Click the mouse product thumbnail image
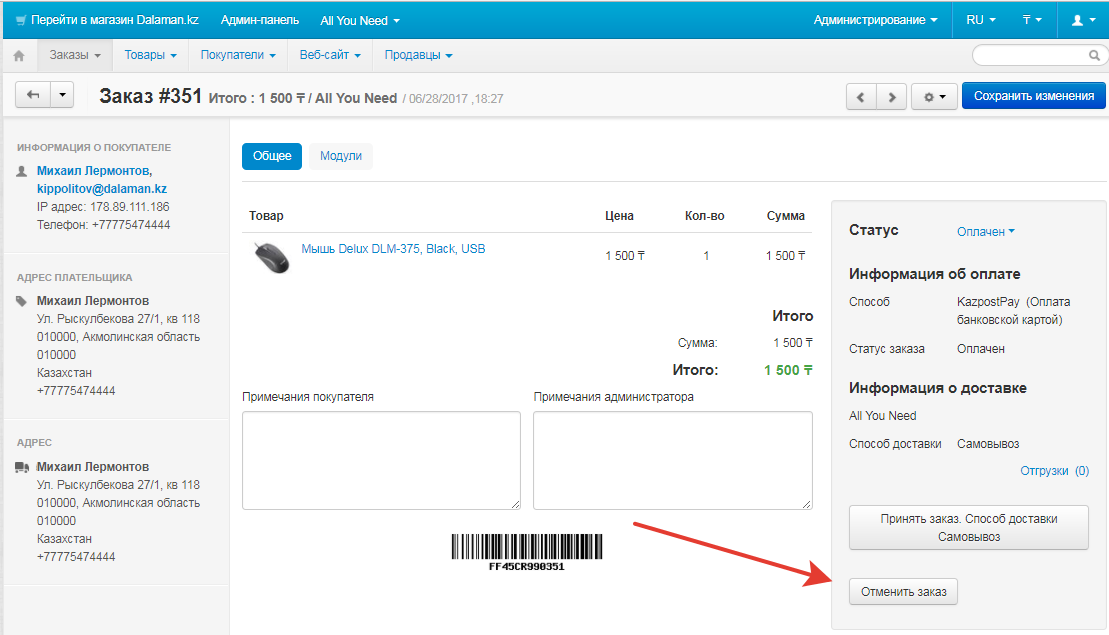This screenshot has width=1109, height=635. click(x=272, y=257)
